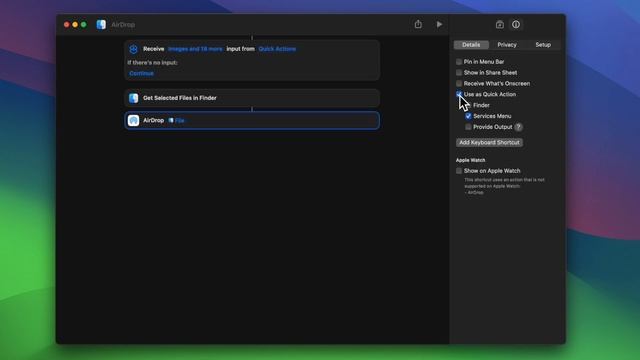This screenshot has height=360, width=640.
Task: Toggle Use as Quick Action checkbox
Action: [x=459, y=94]
